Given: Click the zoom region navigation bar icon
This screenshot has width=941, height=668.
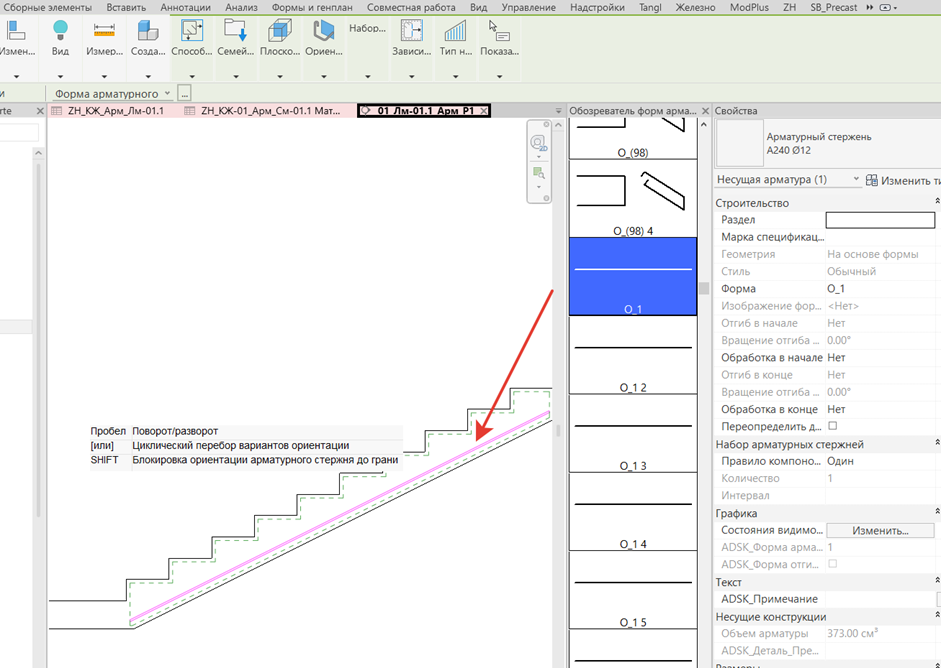Looking at the screenshot, I should (538, 173).
